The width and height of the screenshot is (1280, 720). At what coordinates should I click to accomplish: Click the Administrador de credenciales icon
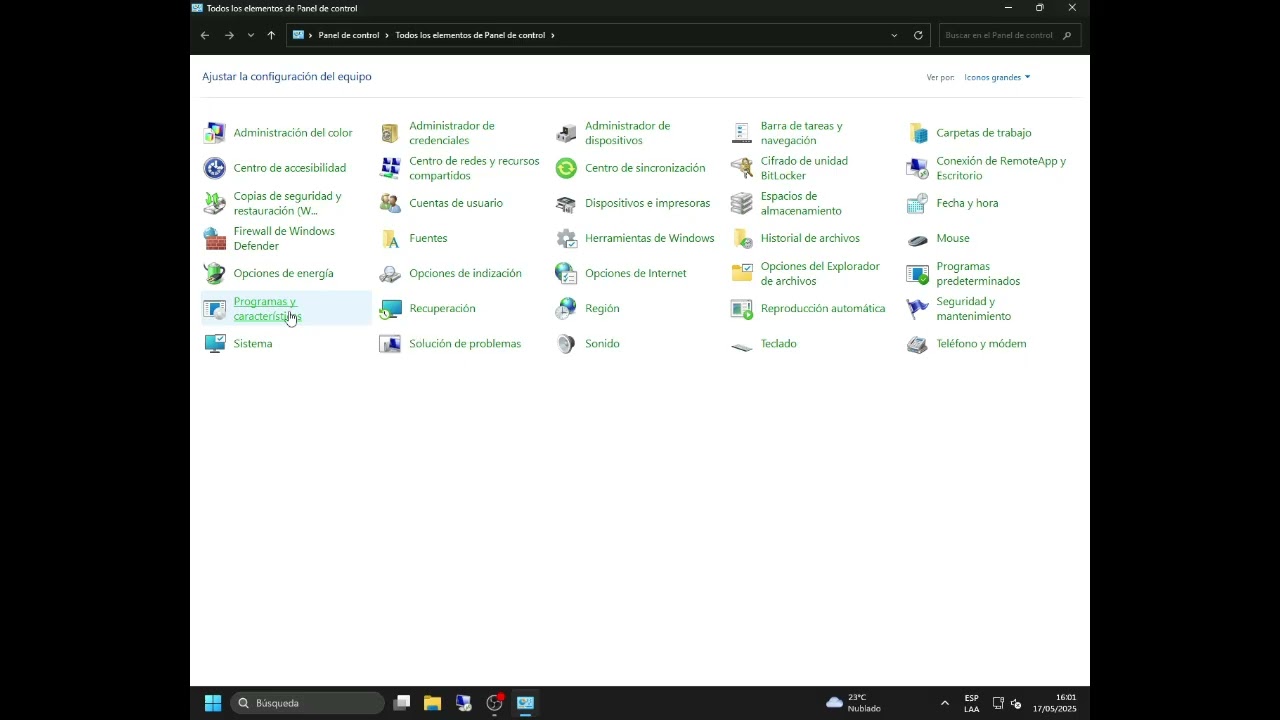coord(390,133)
